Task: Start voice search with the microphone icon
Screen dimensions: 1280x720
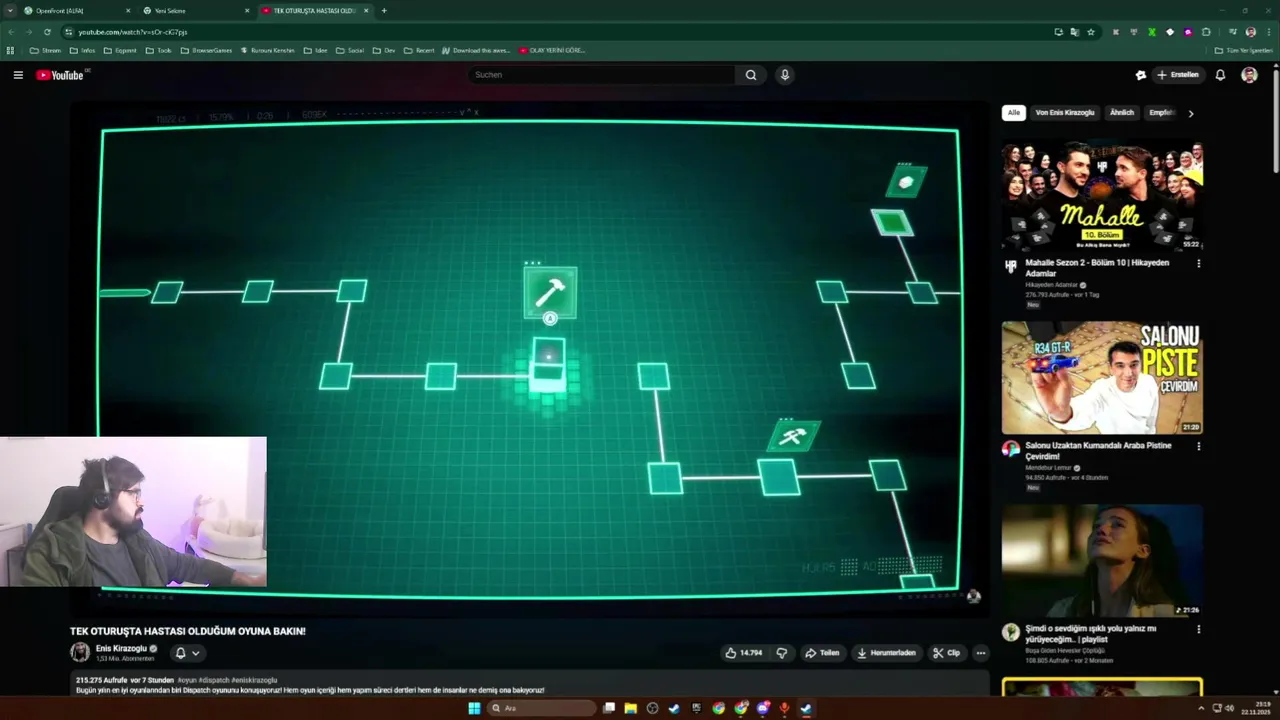Action: pos(785,75)
